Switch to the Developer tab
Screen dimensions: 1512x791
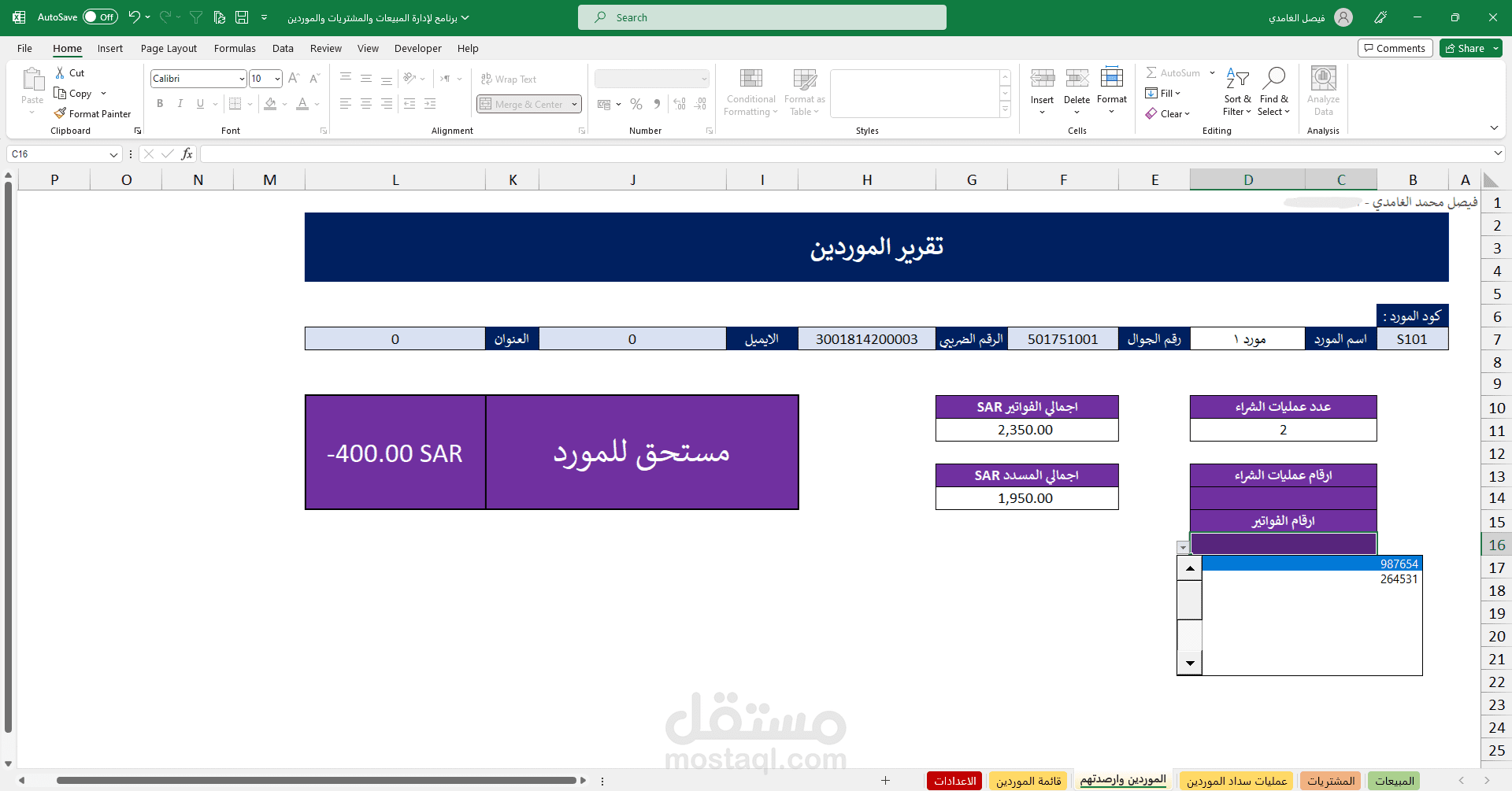(417, 48)
